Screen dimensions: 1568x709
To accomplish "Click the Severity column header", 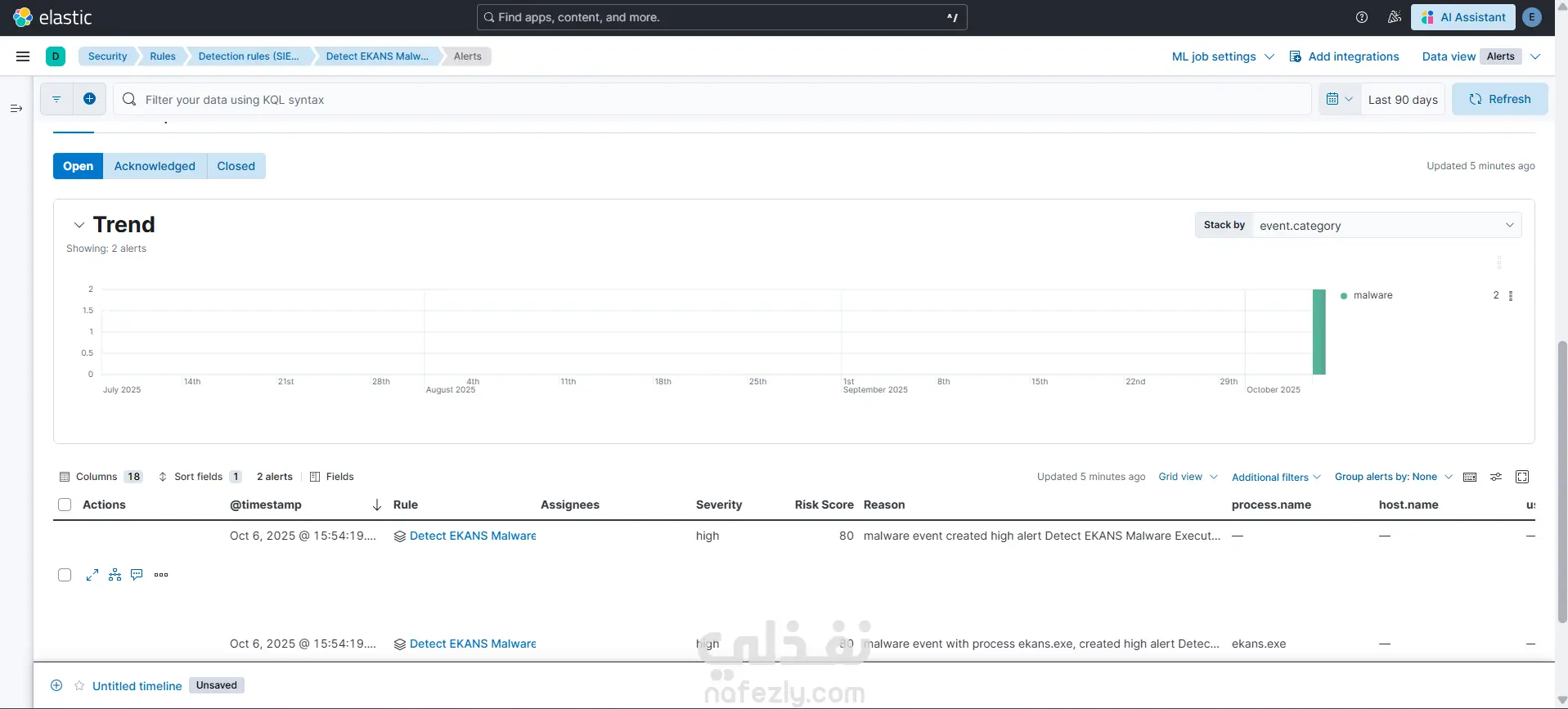I will (x=719, y=505).
